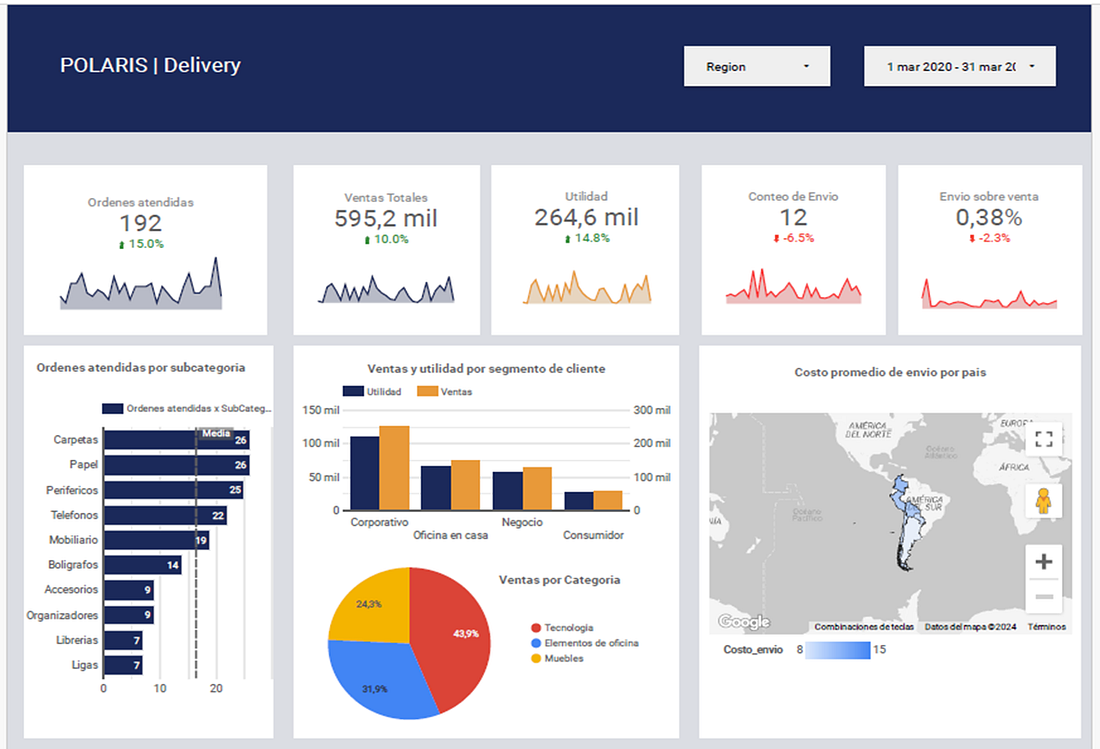This screenshot has width=1100, height=749.
Task: Select the Telefonos bar showing 22
Action: 166,515
